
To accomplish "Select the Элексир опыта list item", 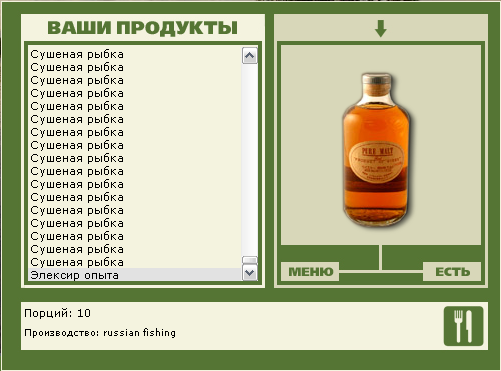I will pyautogui.click(x=135, y=275).
